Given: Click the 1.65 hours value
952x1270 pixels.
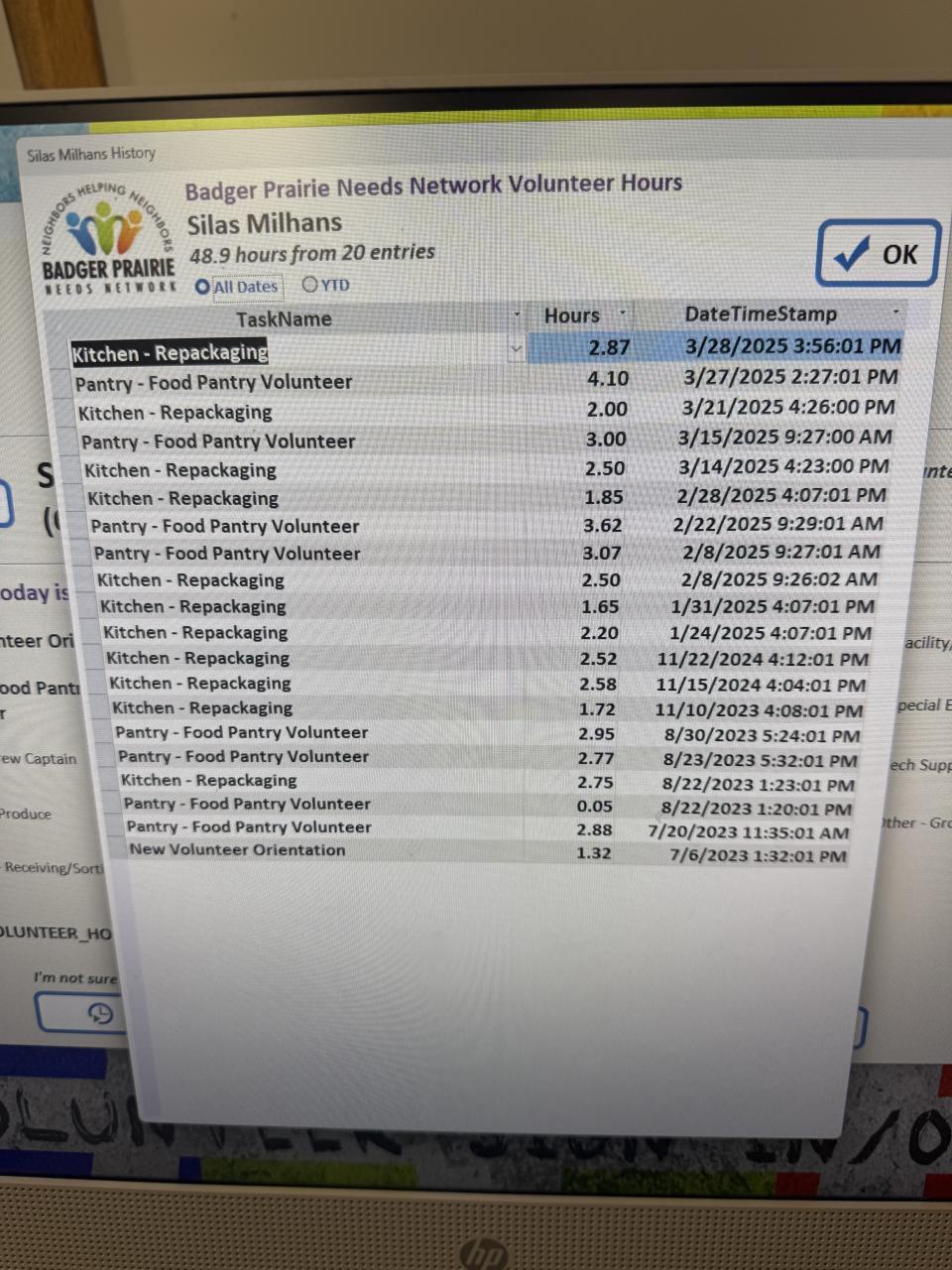Looking at the screenshot, I should pyautogui.click(x=599, y=606).
